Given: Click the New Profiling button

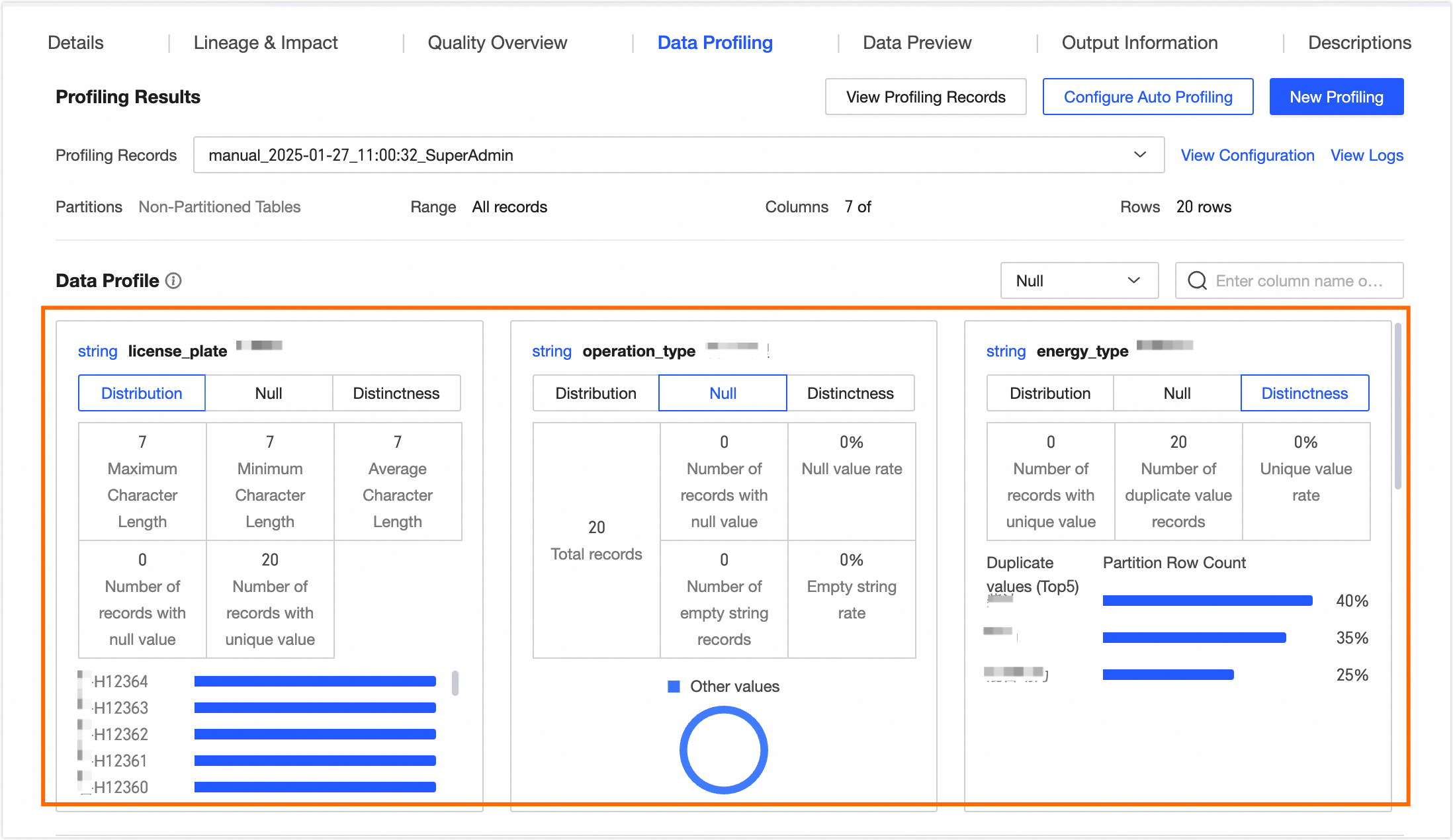Looking at the screenshot, I should tap(1336, 97).
